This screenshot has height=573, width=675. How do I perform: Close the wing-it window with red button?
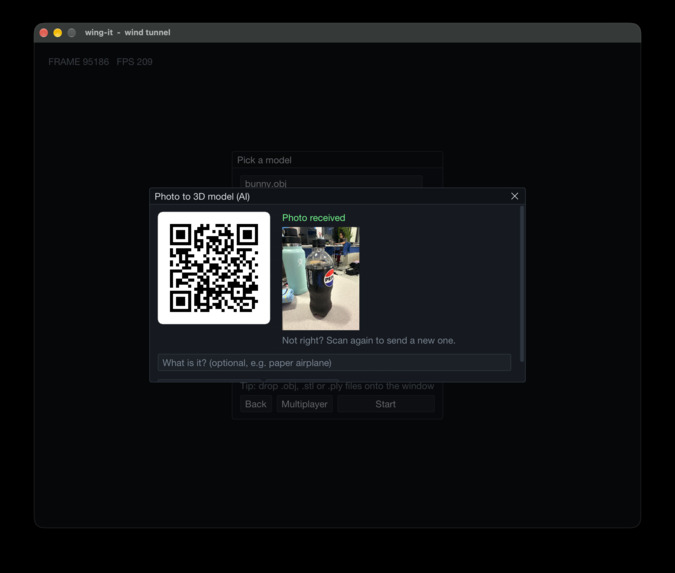click(44, 33)
